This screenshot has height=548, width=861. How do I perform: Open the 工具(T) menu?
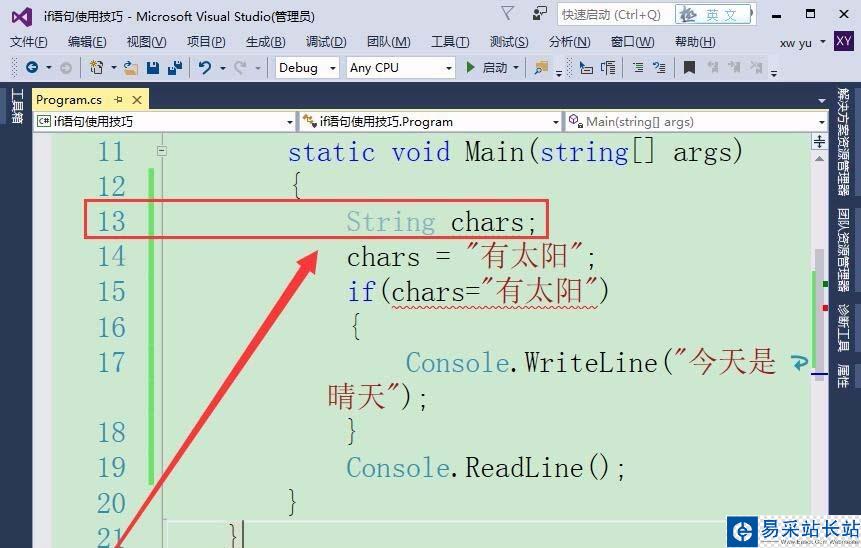pyautogui.click(x=450, y=42)
